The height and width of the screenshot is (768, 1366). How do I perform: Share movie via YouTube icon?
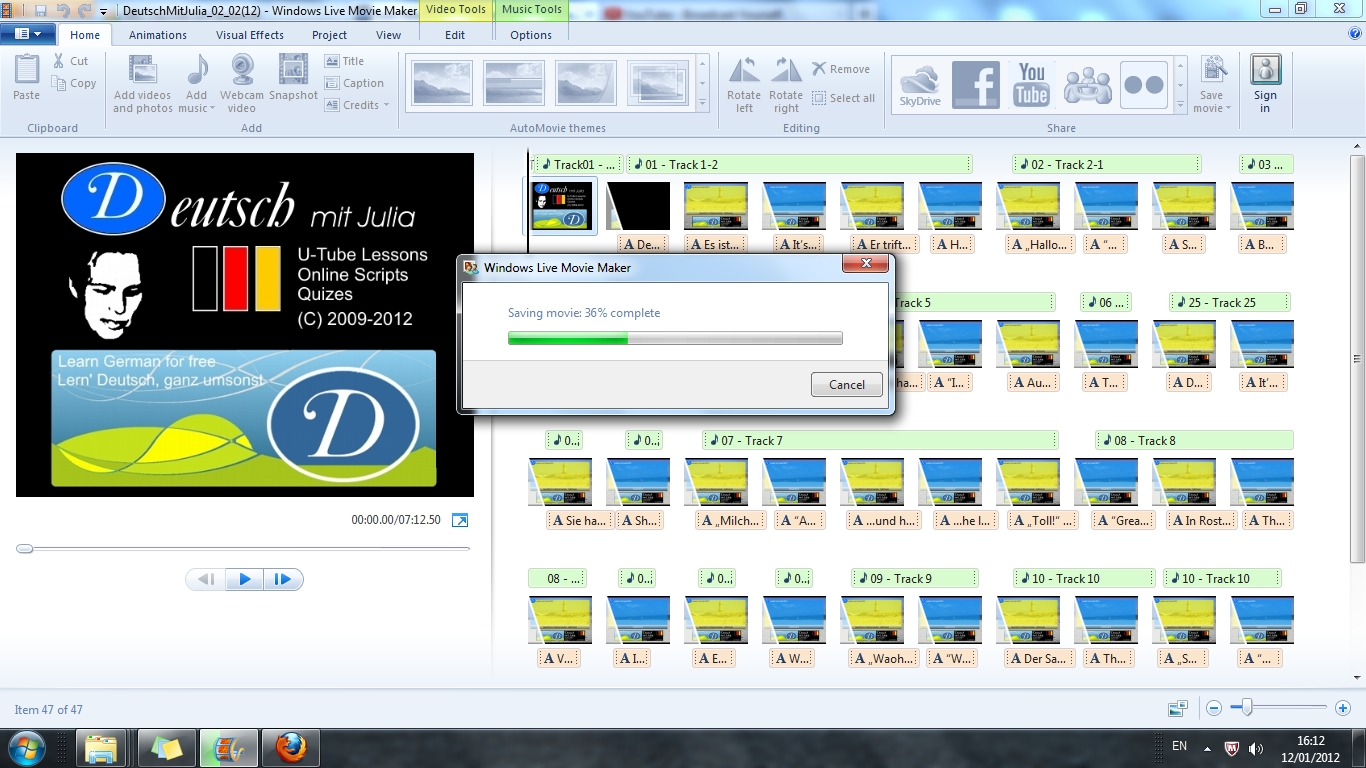coord(1031,85)
